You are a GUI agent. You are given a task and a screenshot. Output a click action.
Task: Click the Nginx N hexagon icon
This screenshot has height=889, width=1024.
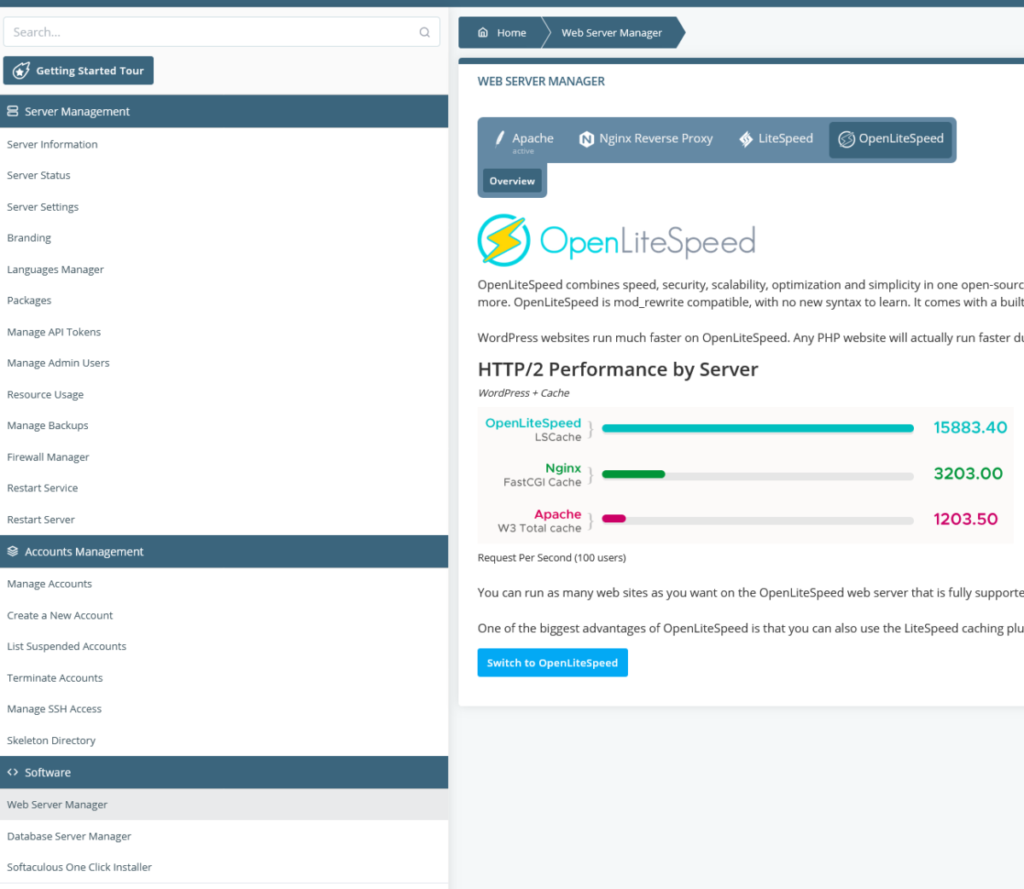point(586,138)
